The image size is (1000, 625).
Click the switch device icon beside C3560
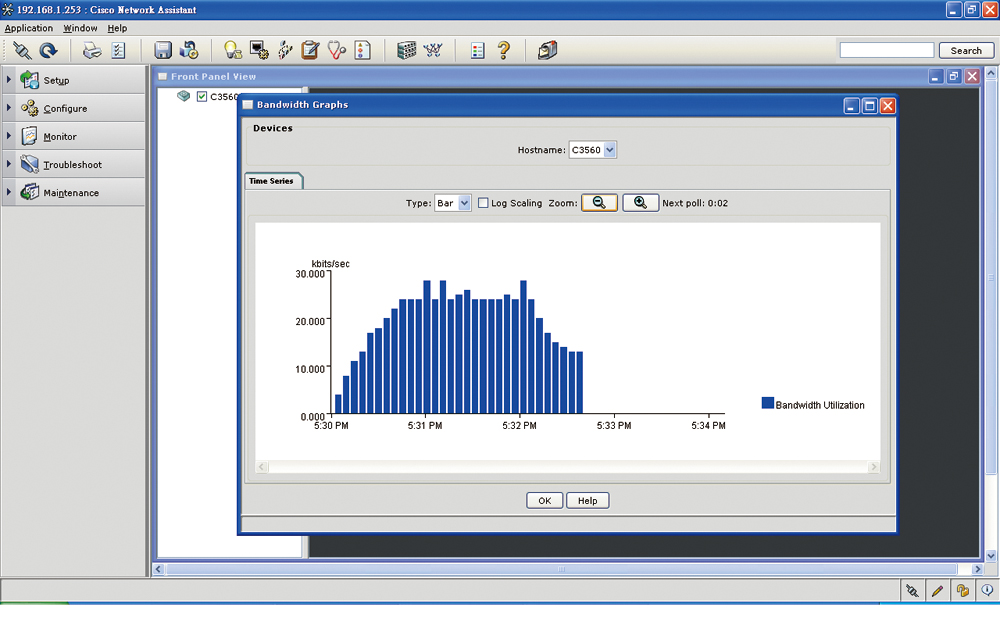pos(184,96)
